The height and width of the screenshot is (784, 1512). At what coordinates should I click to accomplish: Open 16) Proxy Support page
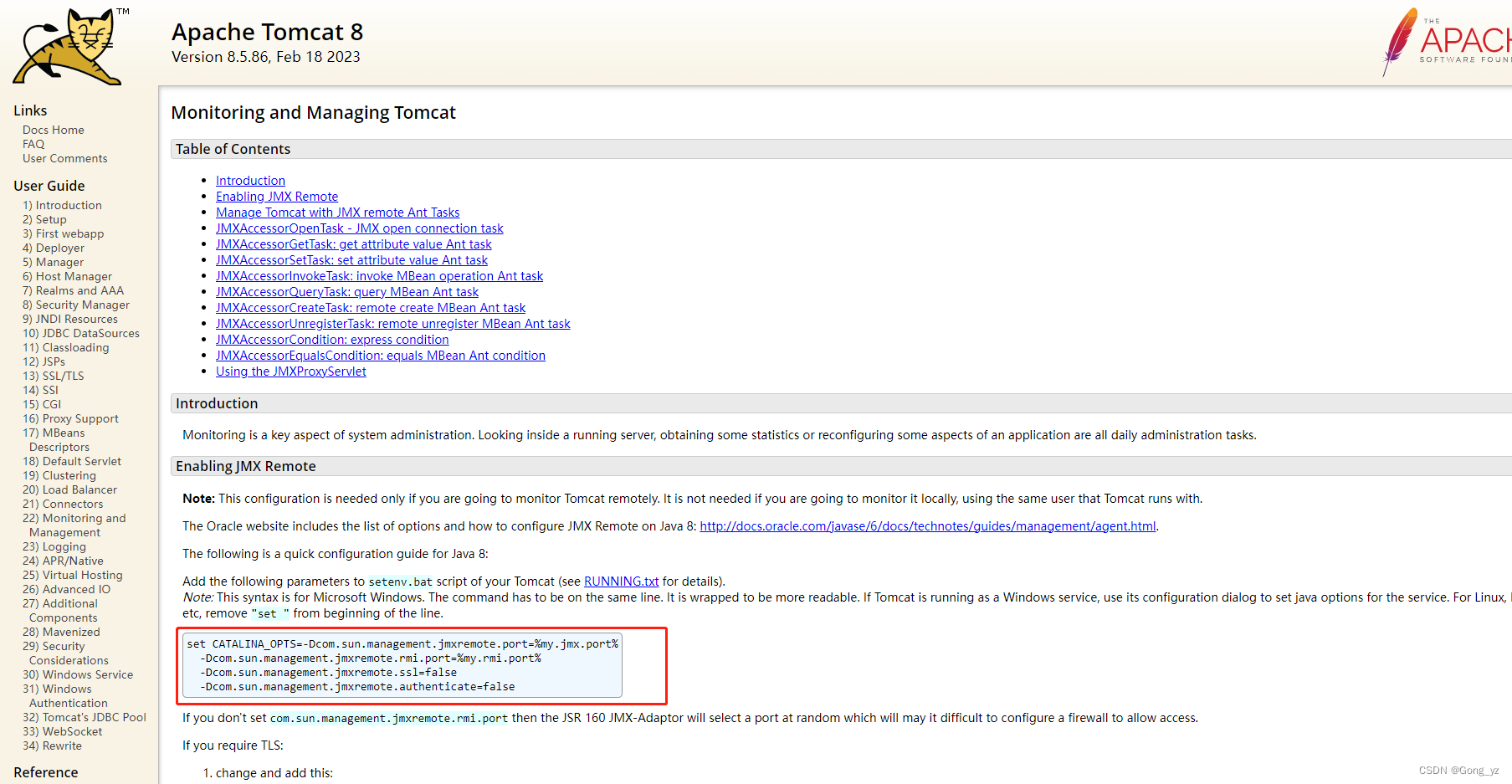(x=70, y=418)
